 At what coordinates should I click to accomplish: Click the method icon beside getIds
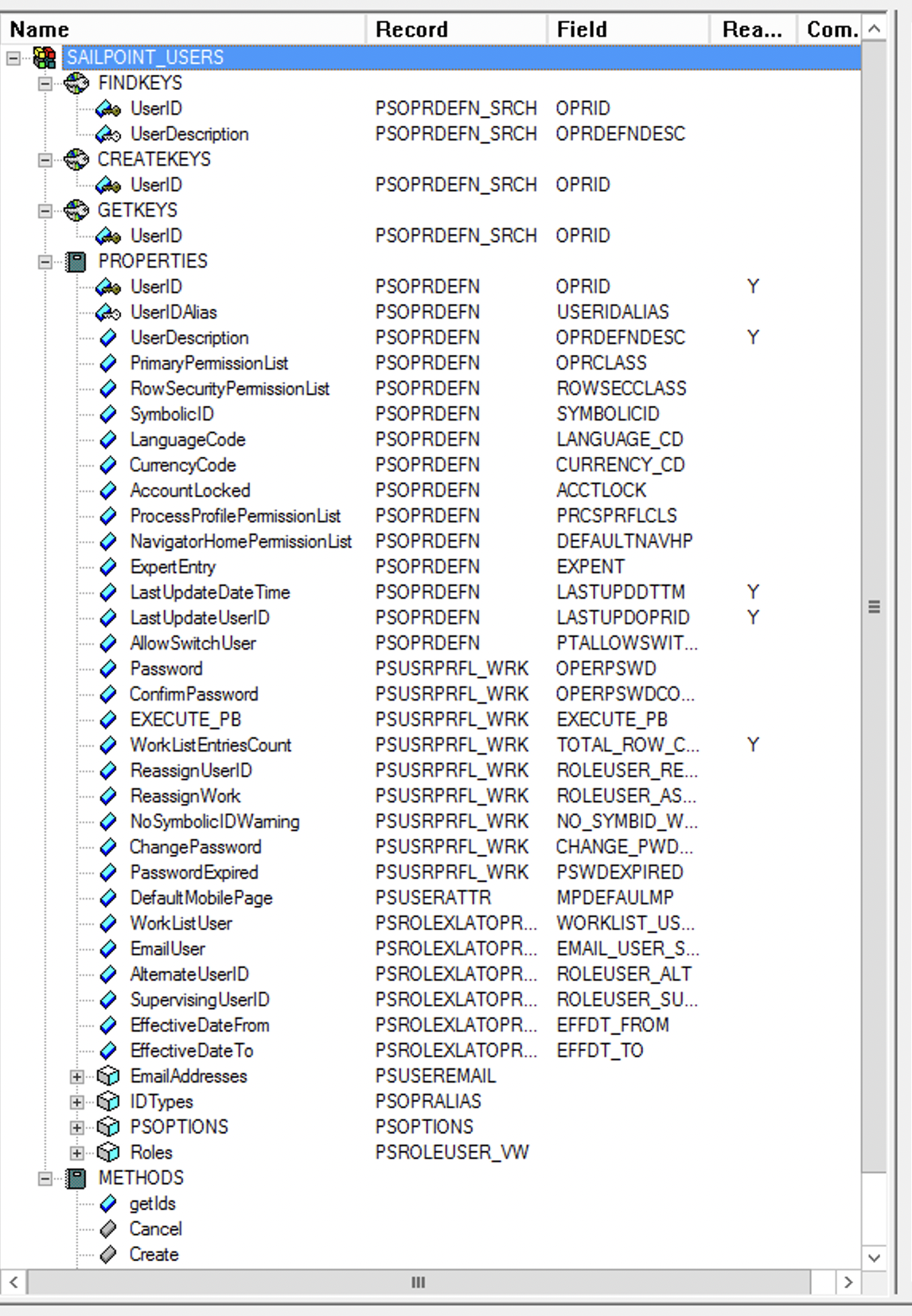coord(108,1204)
